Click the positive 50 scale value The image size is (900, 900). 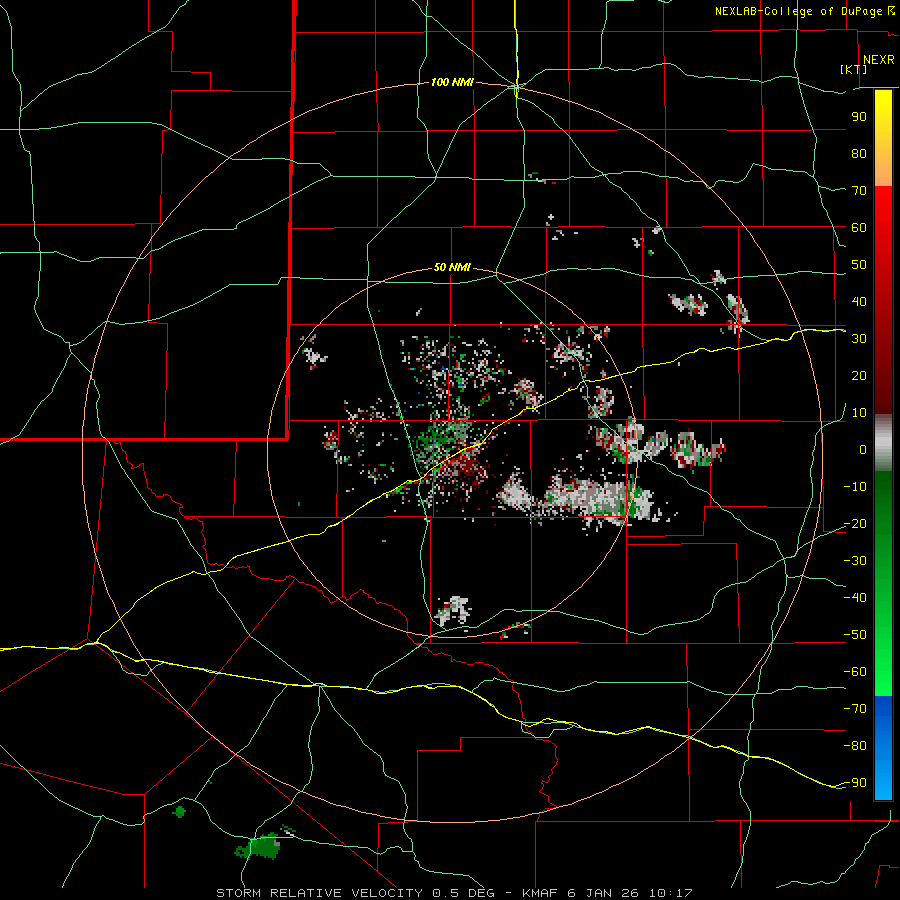coord(859,265)
